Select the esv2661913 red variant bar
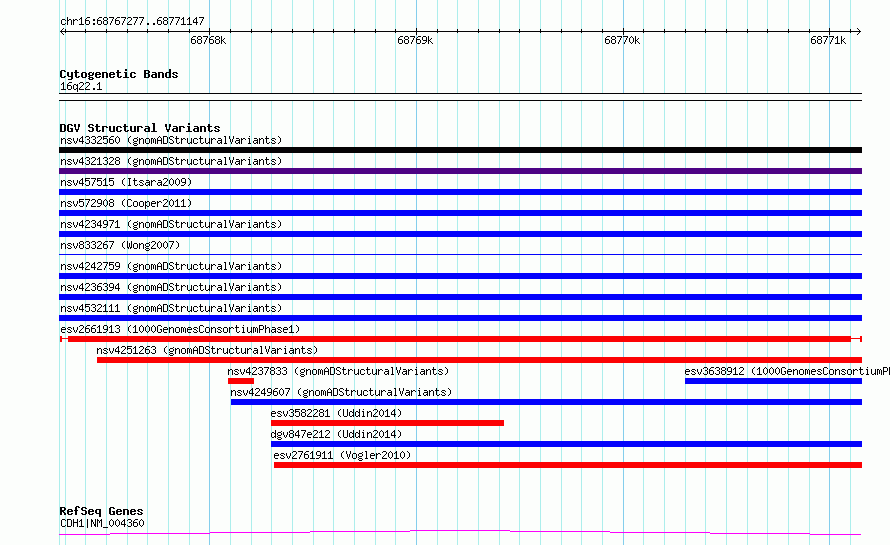Screen dimensions: 890x545 460,339
